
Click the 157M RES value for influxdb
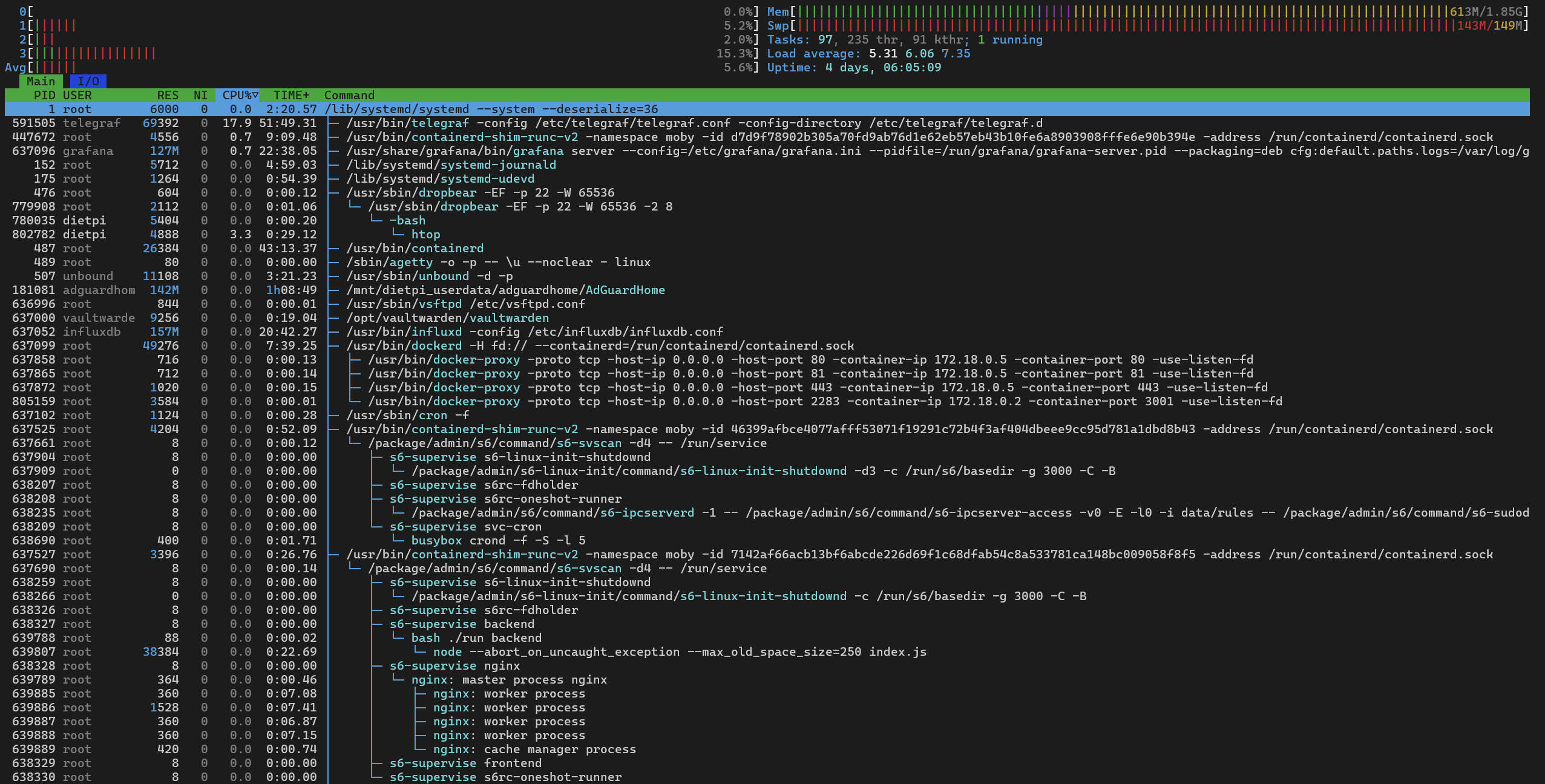pyautogui.click(x=165, y=332)
